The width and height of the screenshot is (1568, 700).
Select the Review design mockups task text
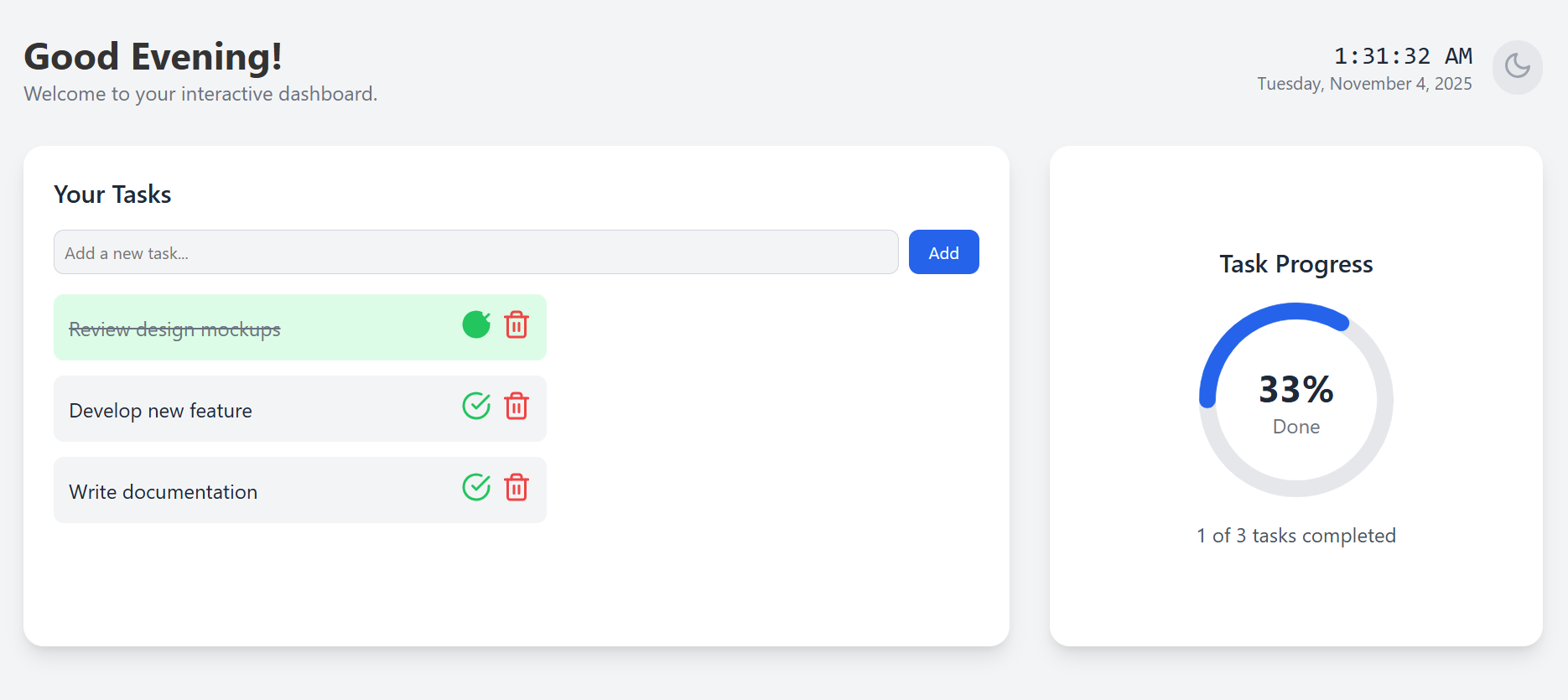(x=174, y=329)
